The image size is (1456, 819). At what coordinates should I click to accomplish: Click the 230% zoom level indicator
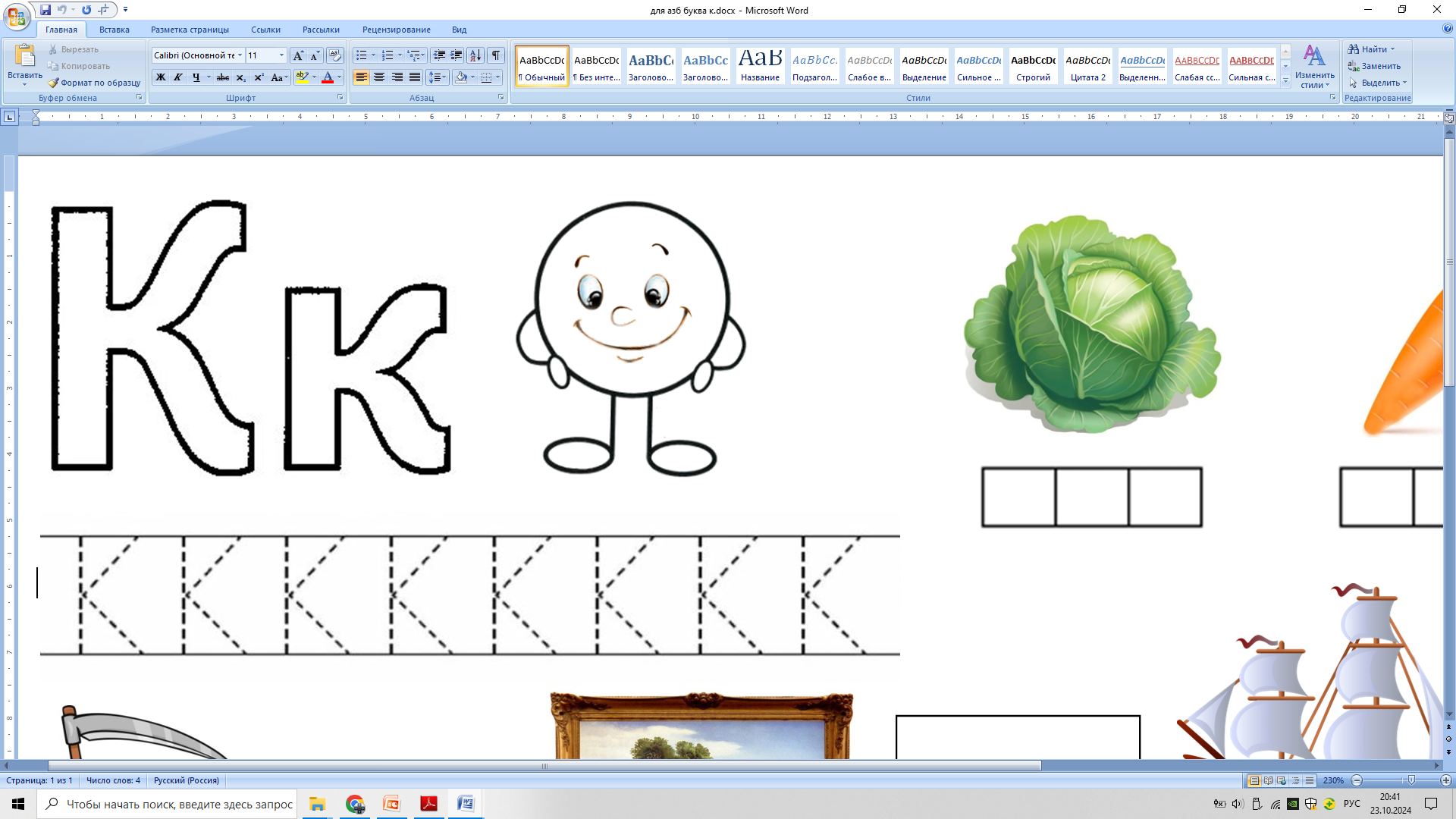tap(1333, 780)
